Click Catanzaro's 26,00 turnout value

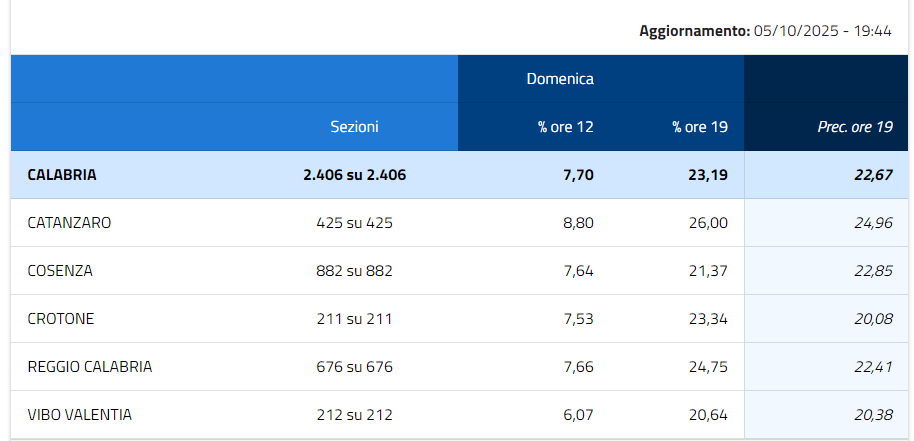pos(709,223)
